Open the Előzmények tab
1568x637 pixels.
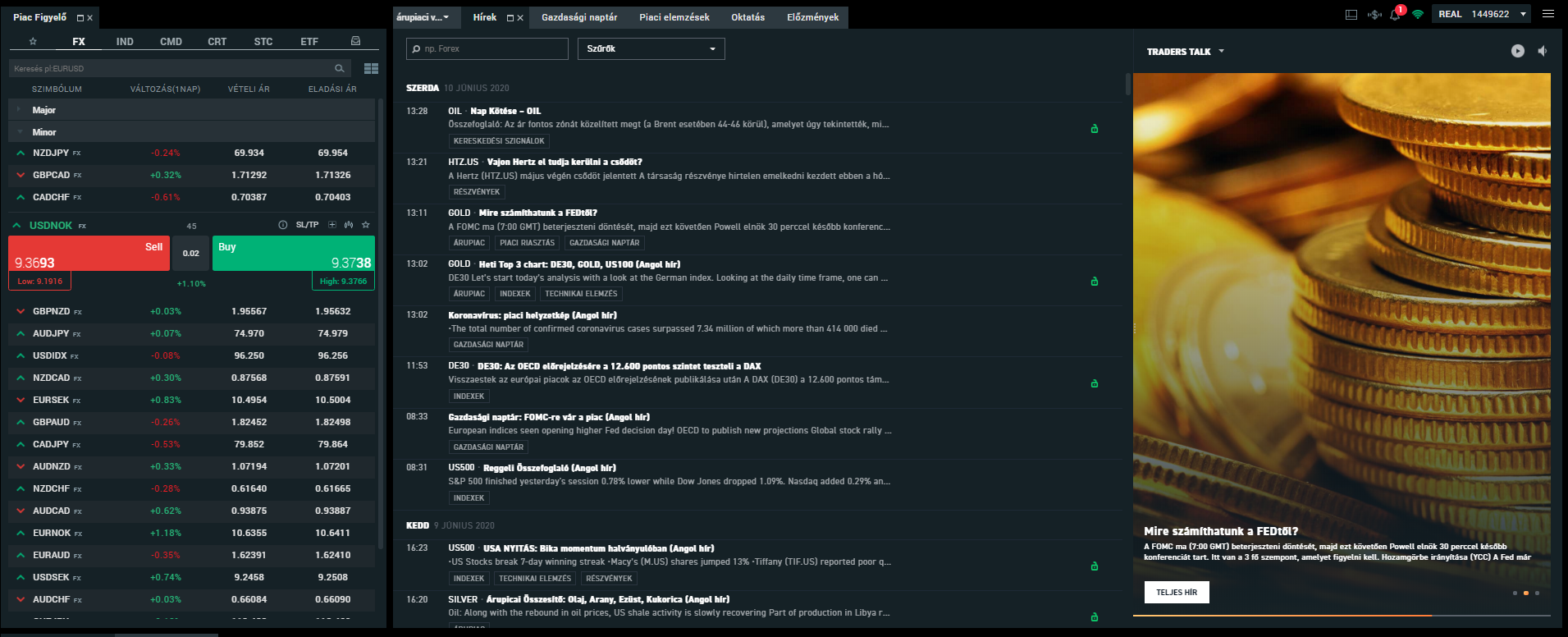pos(813,17)
